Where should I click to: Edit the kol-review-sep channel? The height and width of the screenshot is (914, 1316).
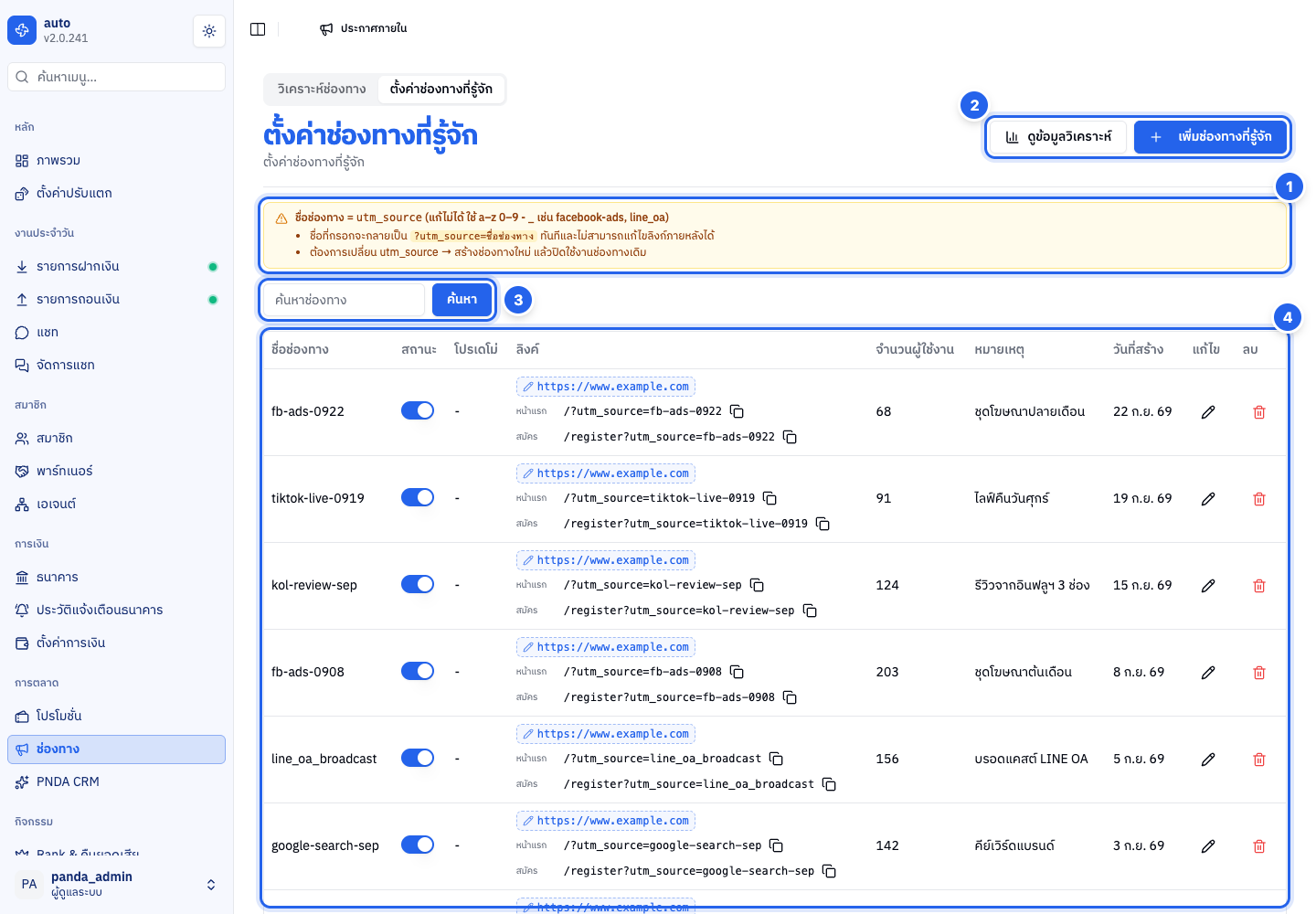click(x=1207, y=586)
